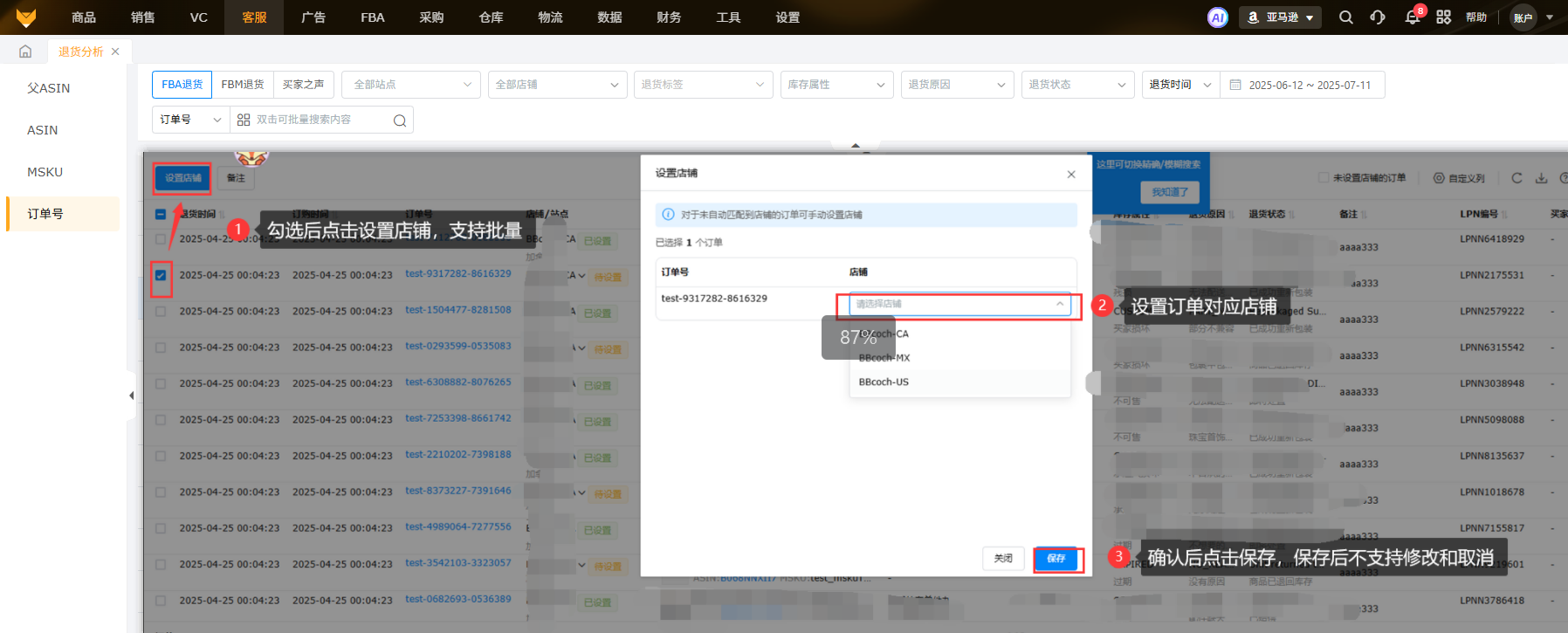Image resolution: width=1568 pixels, height=633 pixels.
Task: Click the 我知道了 button
Action: (1170, 192)
